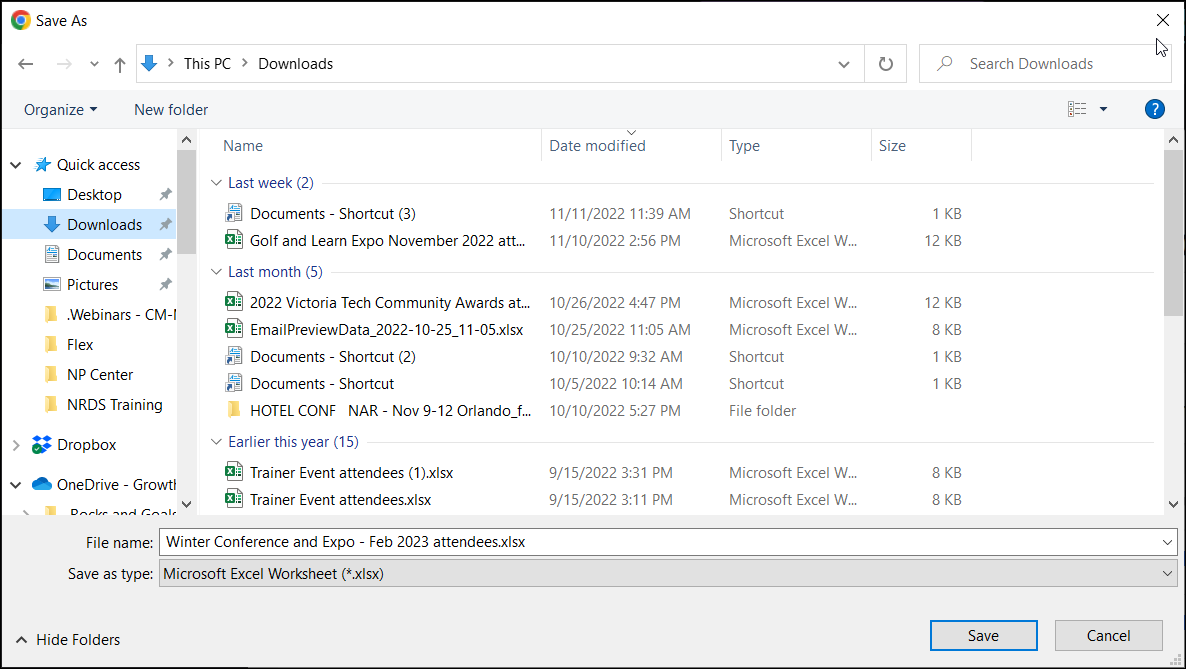Click the Save button
The image size is (1186, 669).
click(x=982, y=636)
